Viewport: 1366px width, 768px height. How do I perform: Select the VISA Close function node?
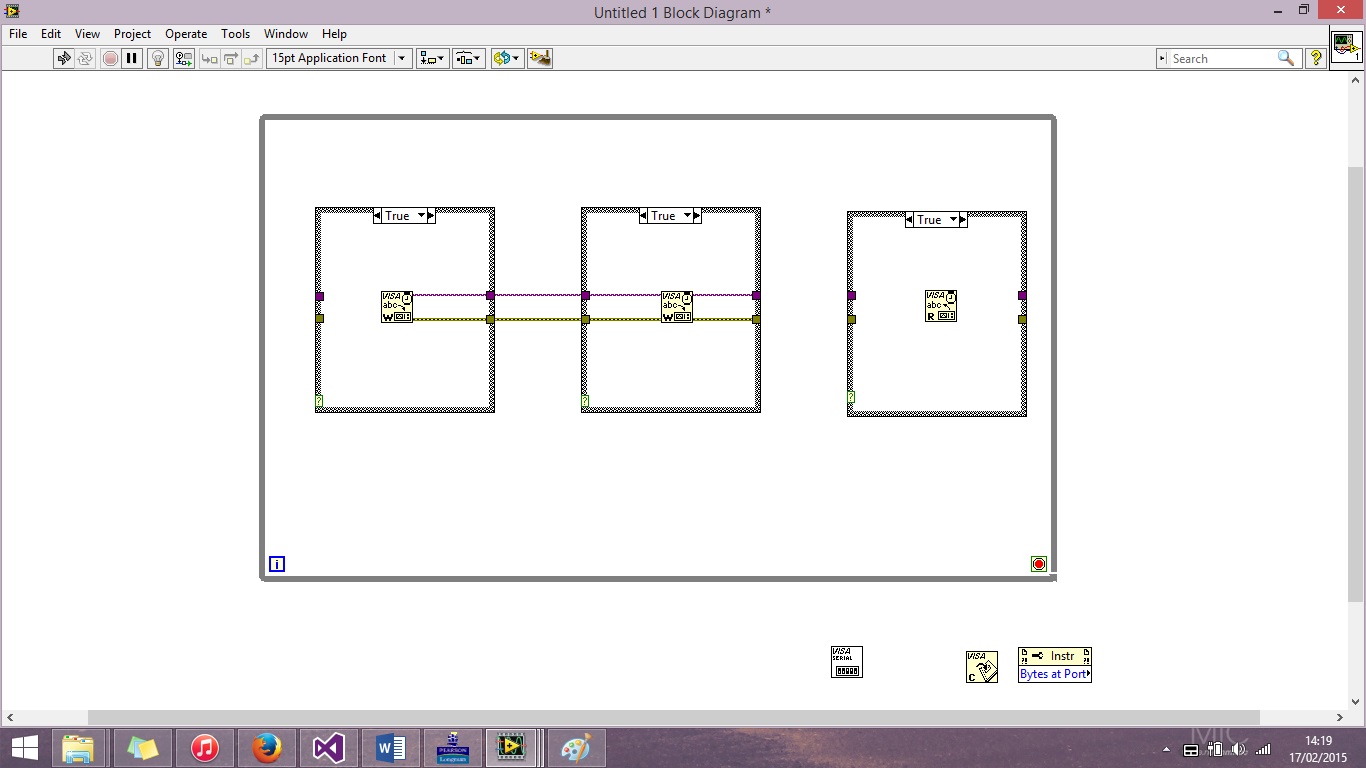(x=980, y=668)
